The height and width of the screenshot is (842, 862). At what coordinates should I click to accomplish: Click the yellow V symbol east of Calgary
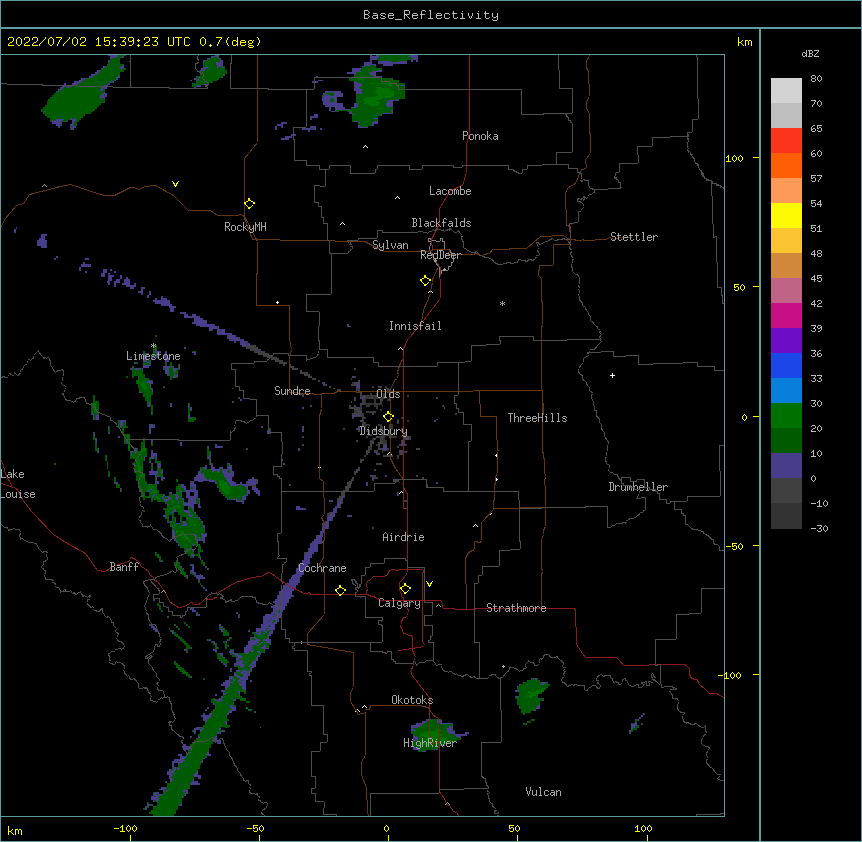(x=429, y=584)
